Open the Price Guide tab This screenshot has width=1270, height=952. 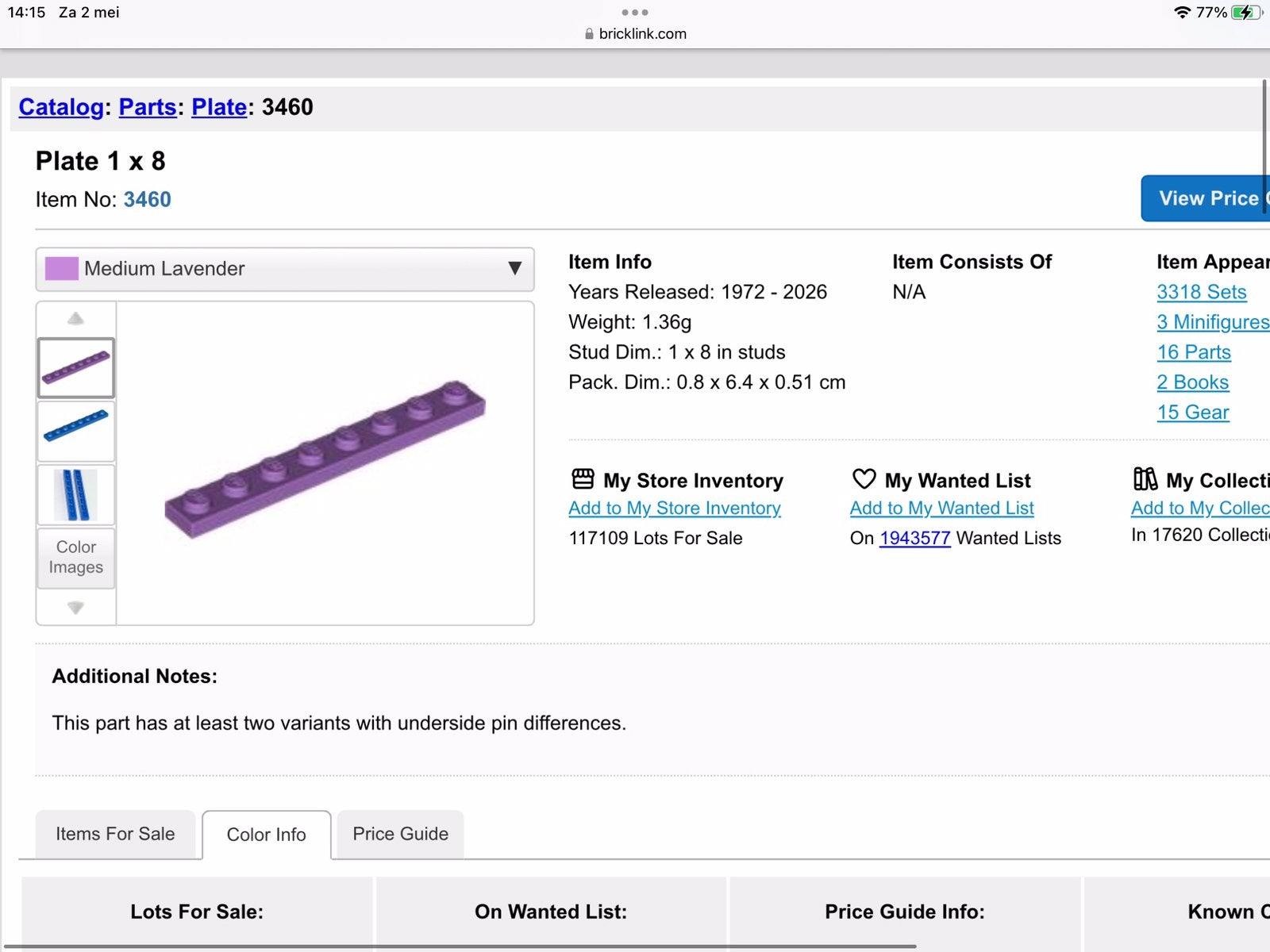(x=400, y=834)
